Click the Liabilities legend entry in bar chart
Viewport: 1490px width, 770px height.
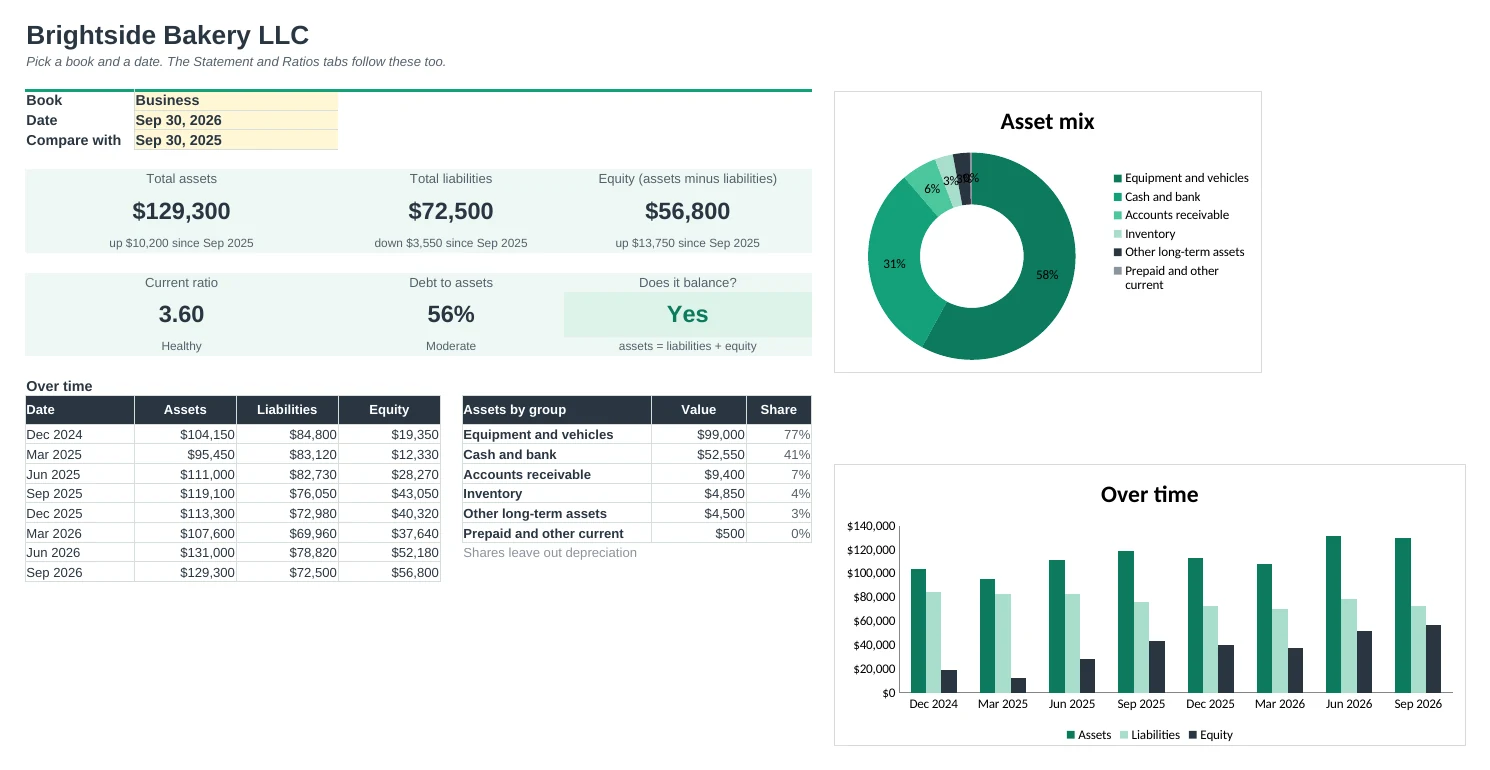pyautogui.click(x=1149, y=735)
